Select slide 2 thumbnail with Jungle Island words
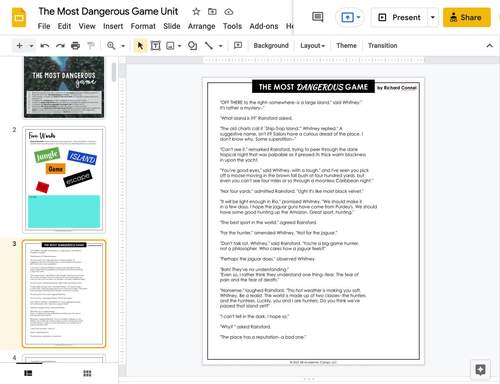The image size is (500, 384). (x=64, y=180)
